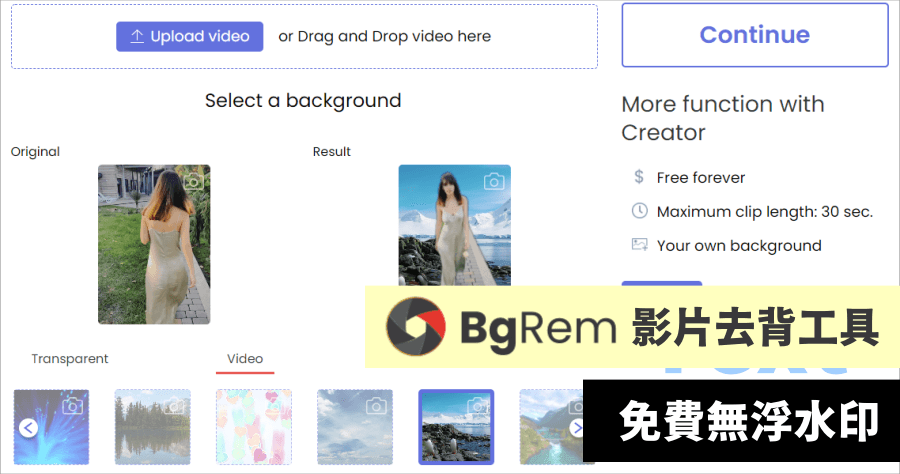Click the clock icon for clip length
The height and width of the screenshot is (474, 900).
(x=639, y=211)
